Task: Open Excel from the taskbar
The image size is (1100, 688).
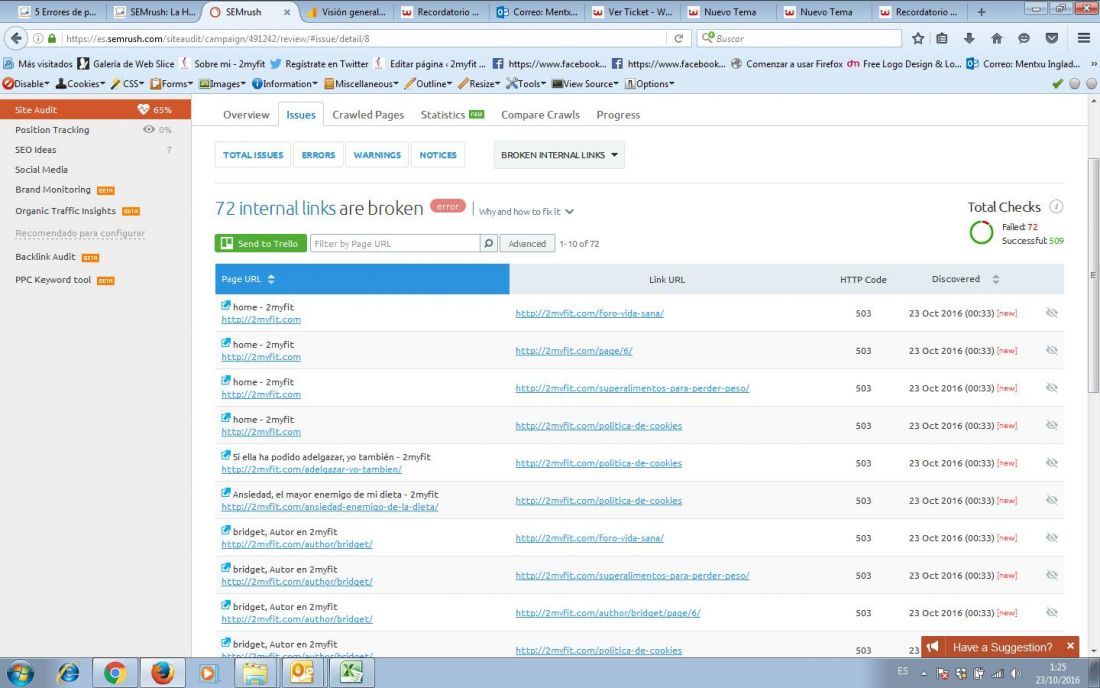Action: tap(351, 673)
